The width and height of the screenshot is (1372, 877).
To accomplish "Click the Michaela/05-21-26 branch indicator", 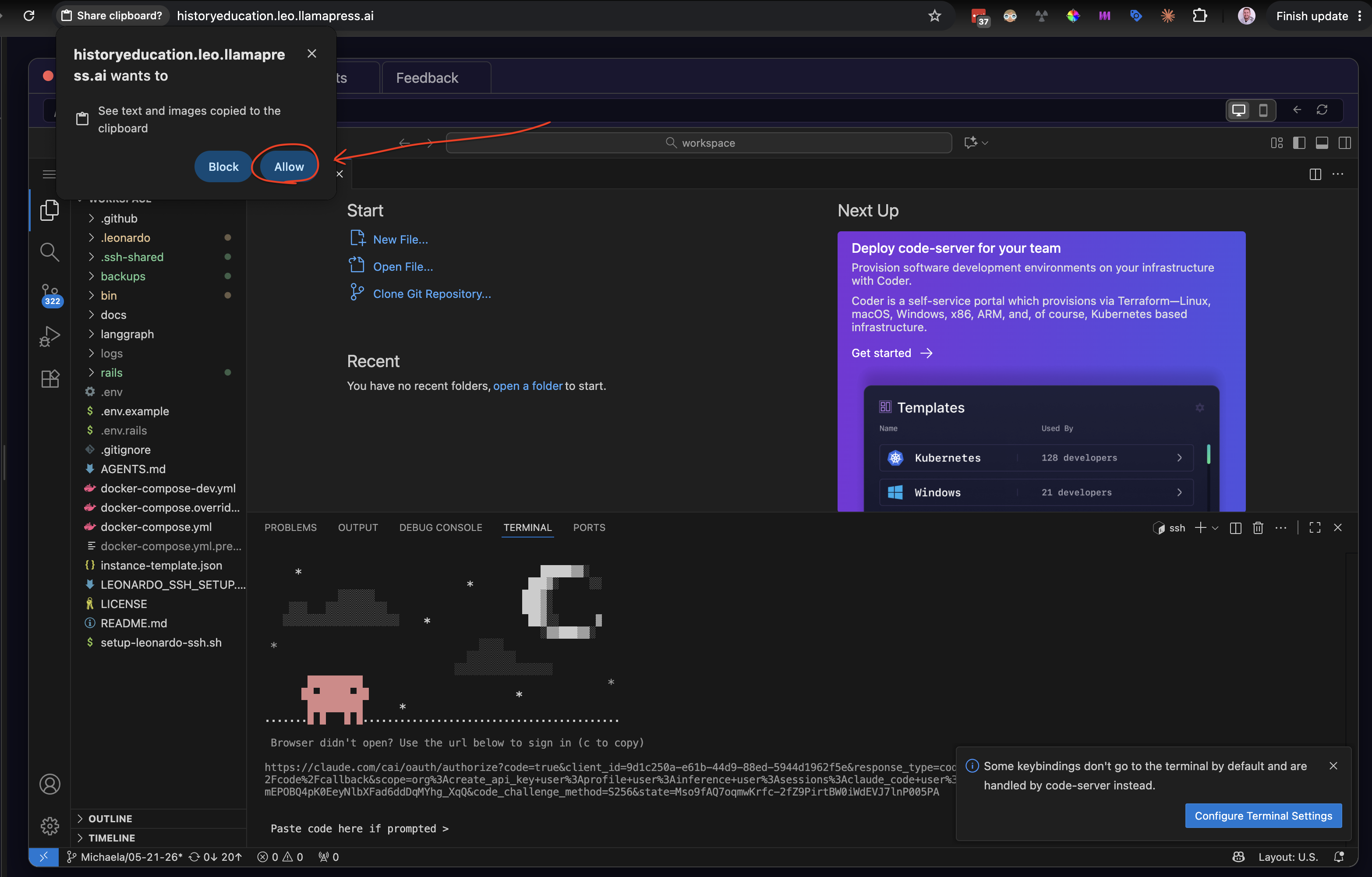I will click(125, 856).
